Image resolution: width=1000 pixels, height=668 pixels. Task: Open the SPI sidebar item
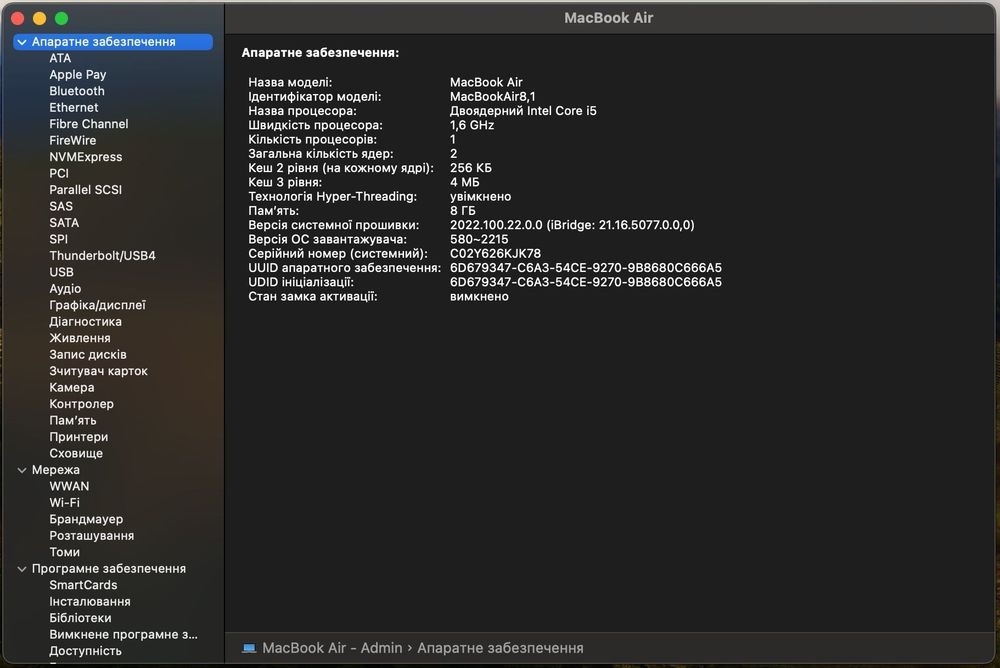tap(59, 239)
